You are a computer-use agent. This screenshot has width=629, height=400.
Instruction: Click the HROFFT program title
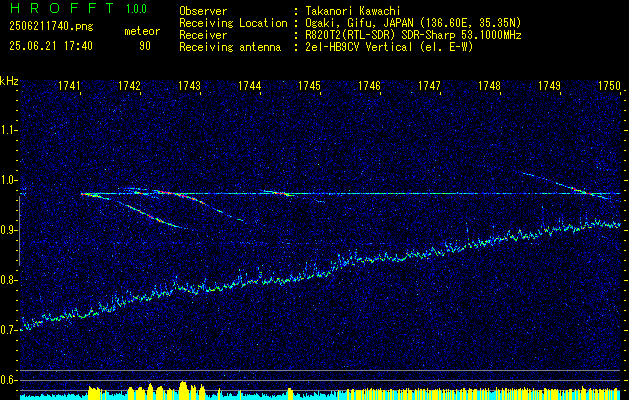pos(62,8)
